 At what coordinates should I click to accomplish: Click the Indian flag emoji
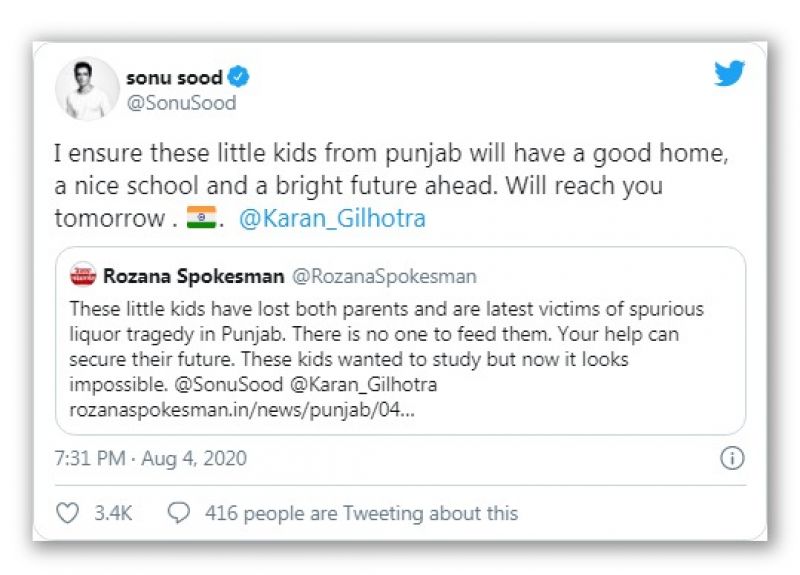201,218
